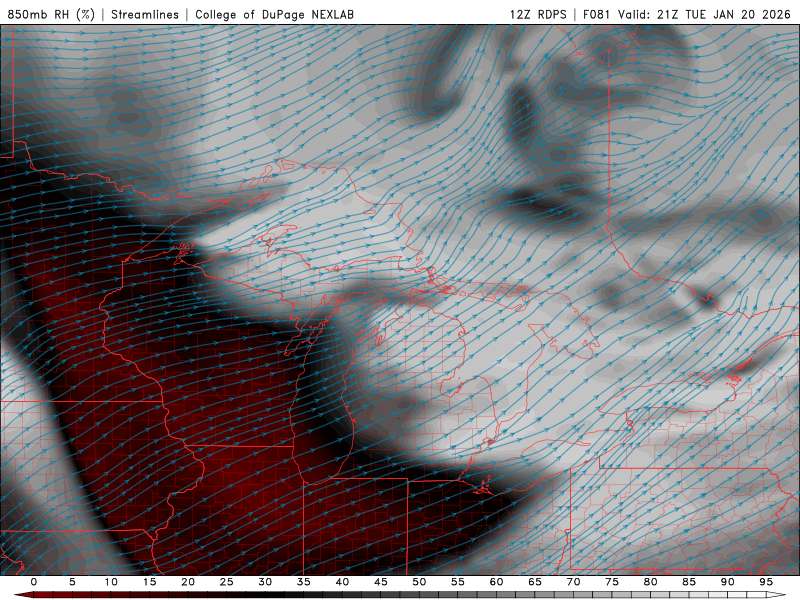Click the '850mb RH (%)' title text
Viewport: 800px width, 600px height.
tap(51, 14)
